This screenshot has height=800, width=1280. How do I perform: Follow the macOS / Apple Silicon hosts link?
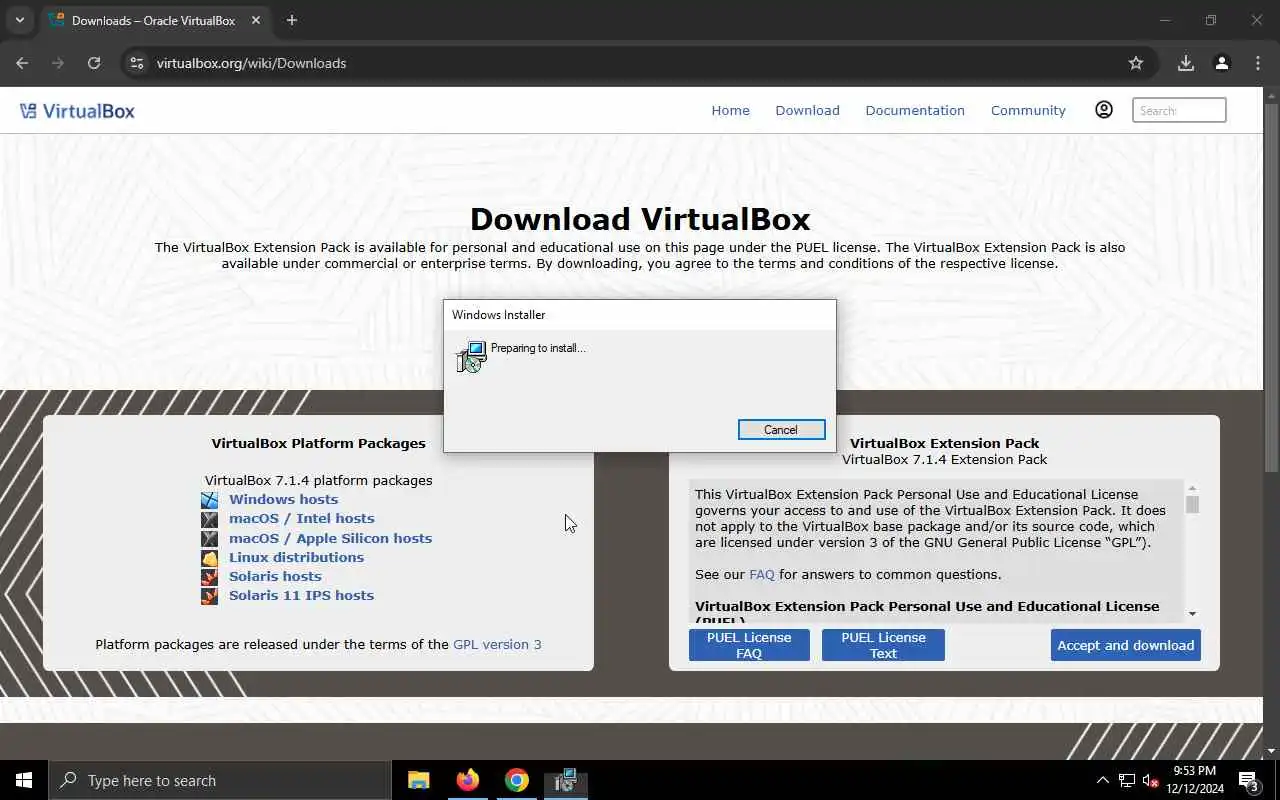pos(330,539)
